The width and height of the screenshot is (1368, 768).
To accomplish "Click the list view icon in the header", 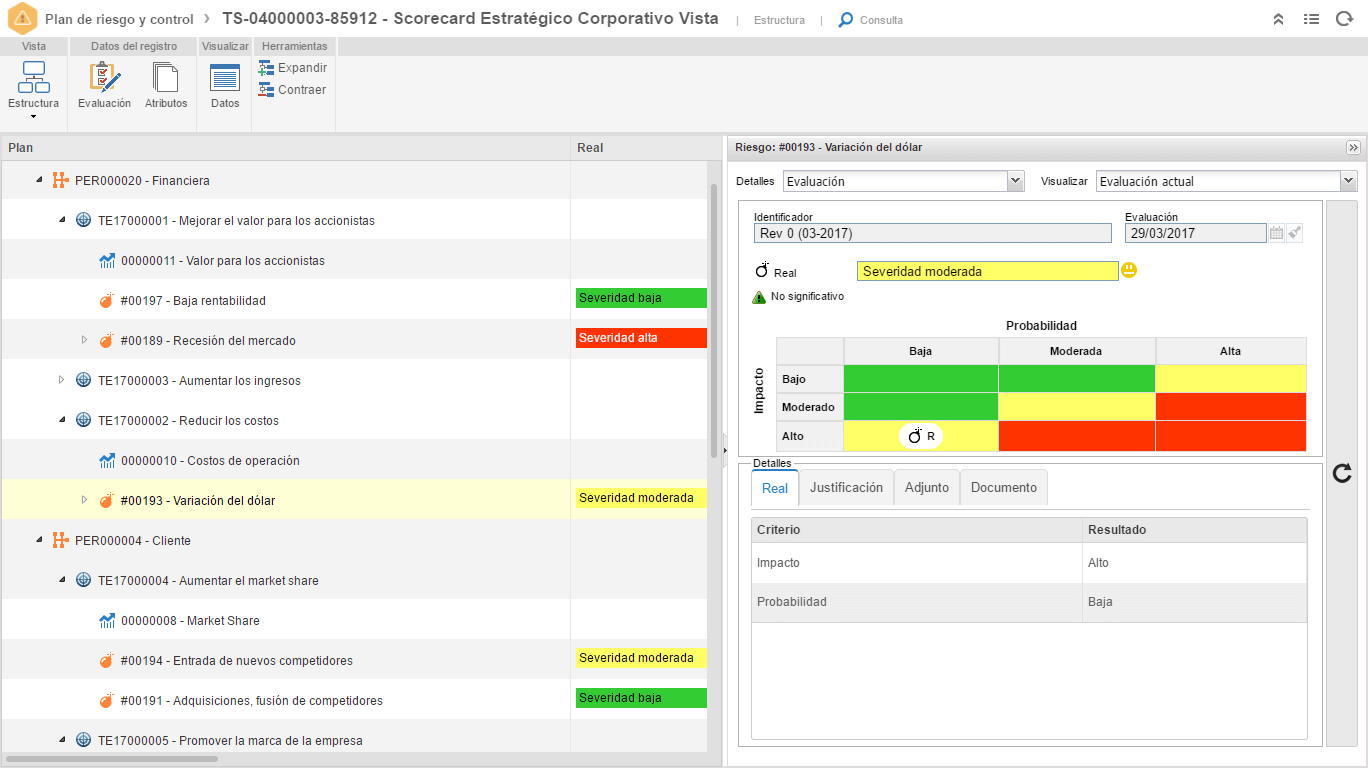I will click(1311, 19).
